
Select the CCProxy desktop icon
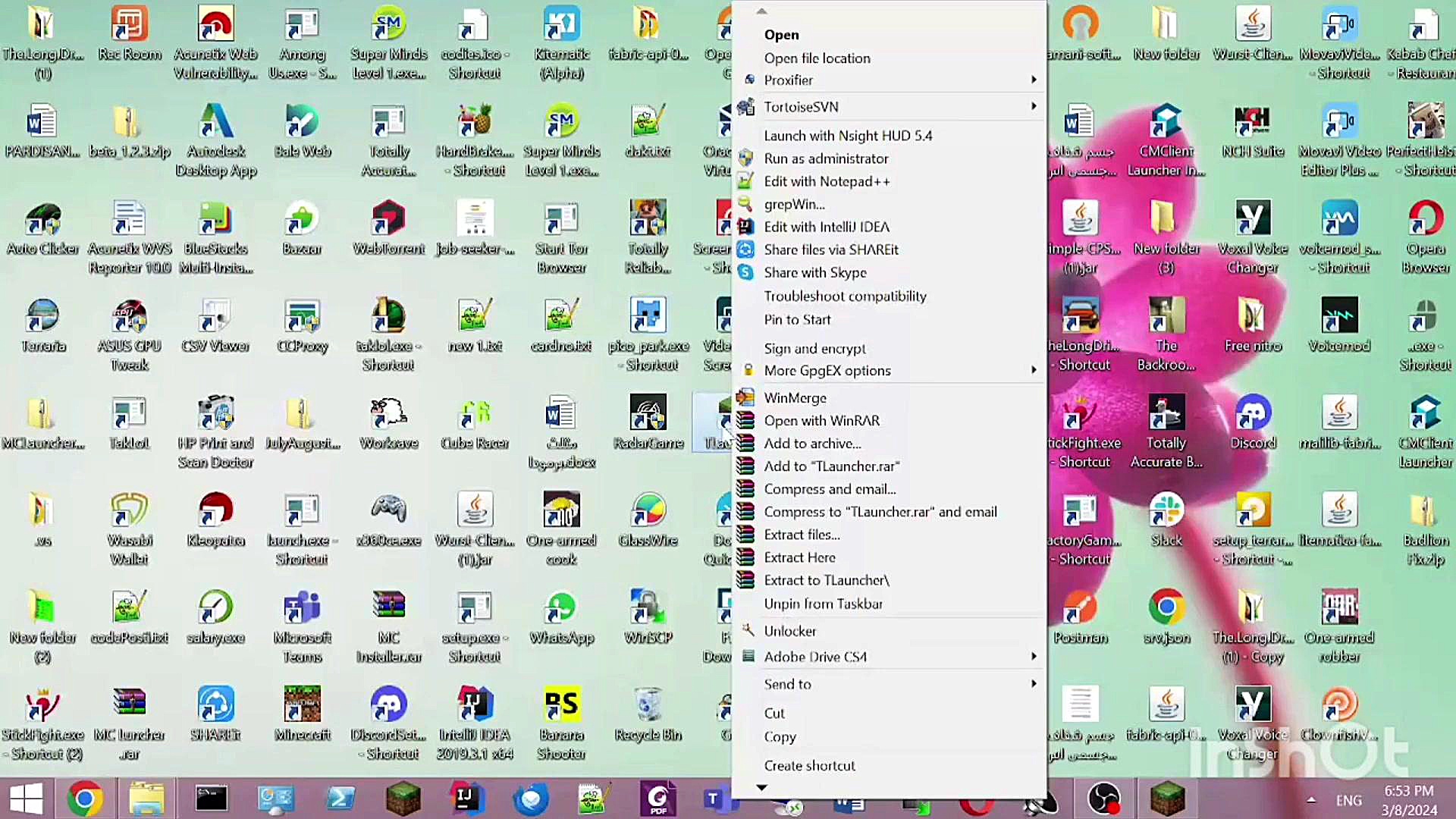coord(302,325)
